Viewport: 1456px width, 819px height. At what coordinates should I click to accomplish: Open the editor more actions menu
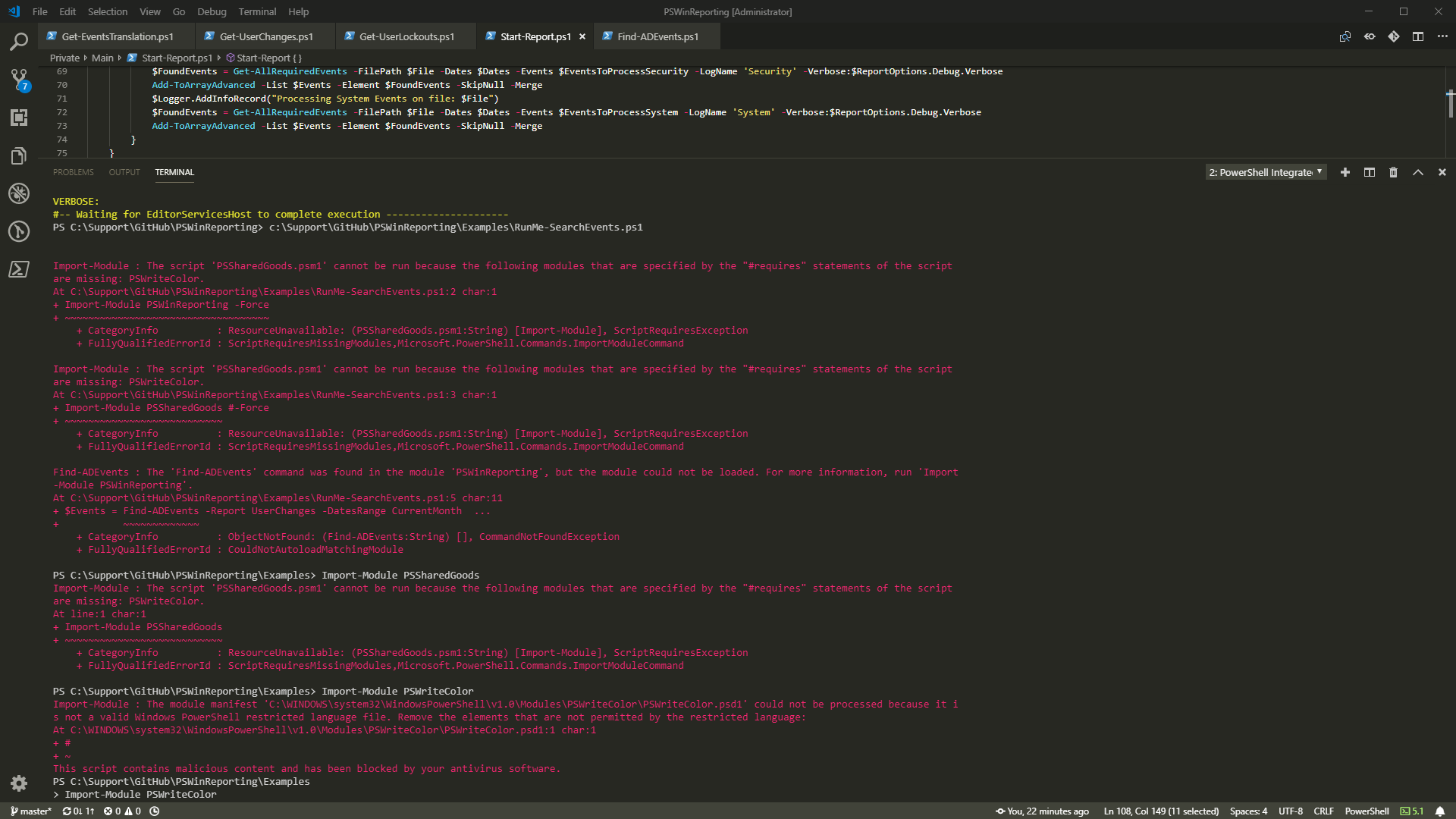[x=1443, y=36]
